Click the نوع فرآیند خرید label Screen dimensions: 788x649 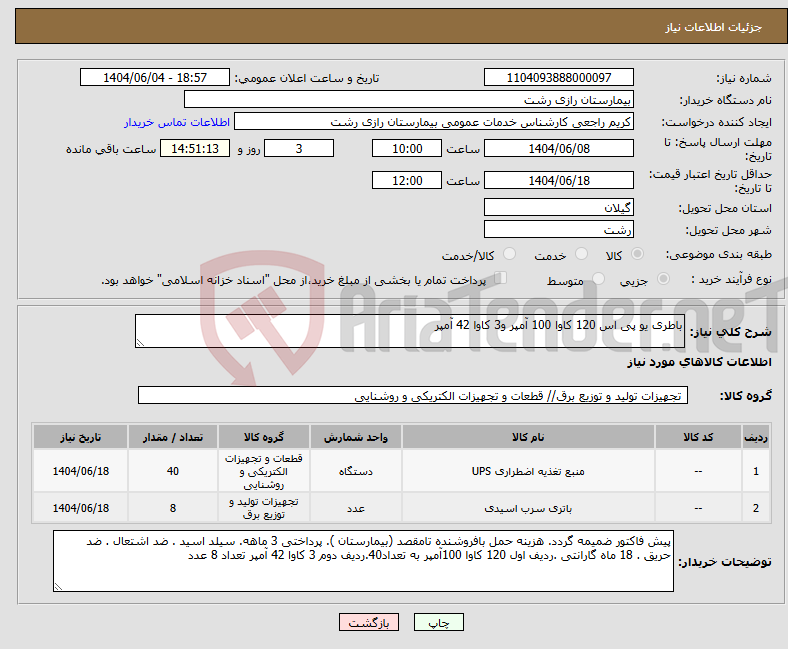pos(731,279)
